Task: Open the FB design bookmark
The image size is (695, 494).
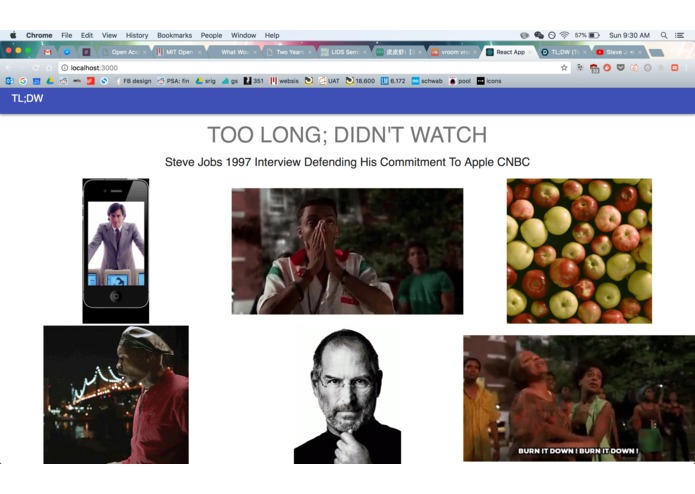Action: [133, 81]
